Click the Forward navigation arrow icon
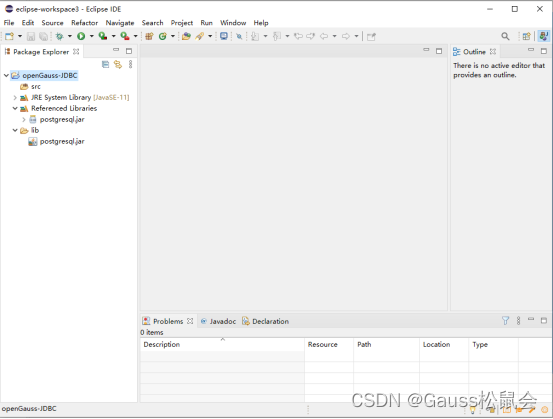Screen dimensions: 553x419 pyautogui.click(x=346, y=36)
